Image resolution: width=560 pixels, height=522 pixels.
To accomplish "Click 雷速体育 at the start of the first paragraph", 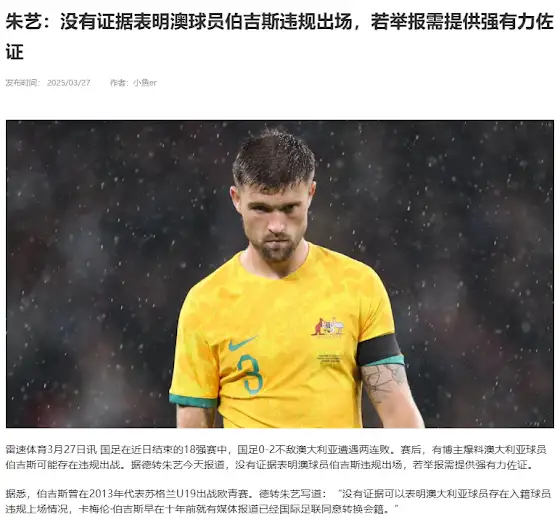I will coord(26,449).
